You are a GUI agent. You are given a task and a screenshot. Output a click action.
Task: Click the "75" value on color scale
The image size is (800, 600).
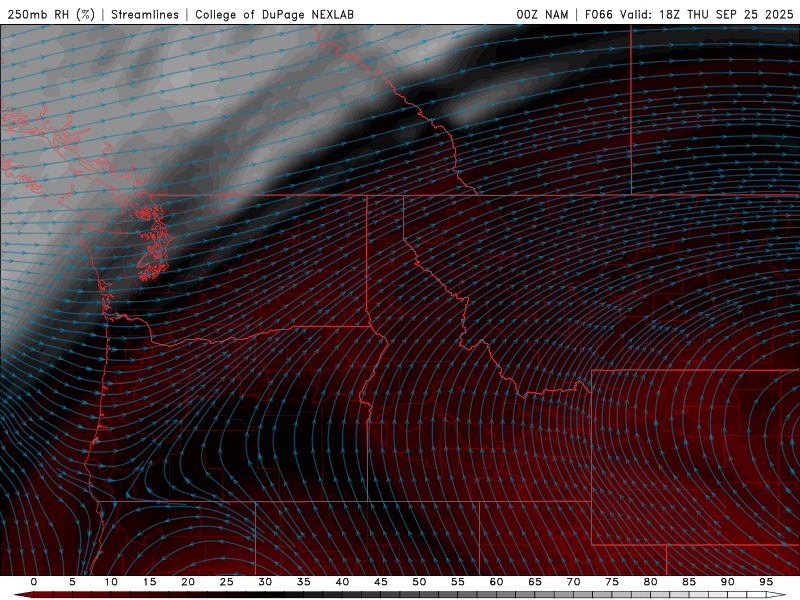(612, 582)
